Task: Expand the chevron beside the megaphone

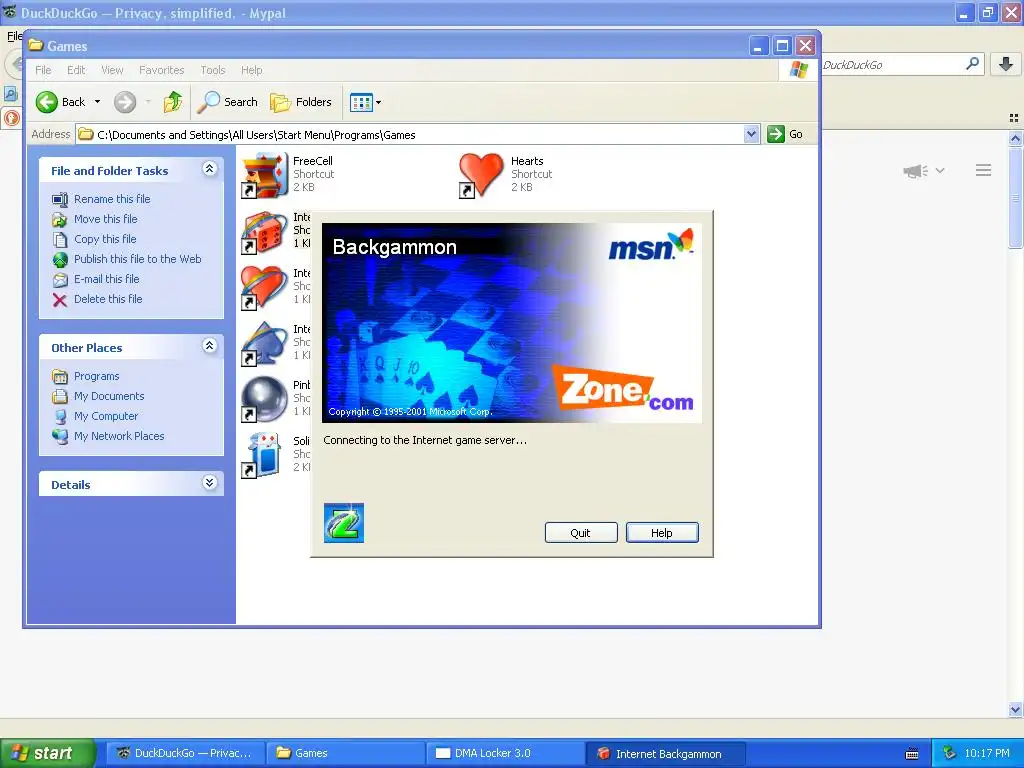Action: [940, 170]
